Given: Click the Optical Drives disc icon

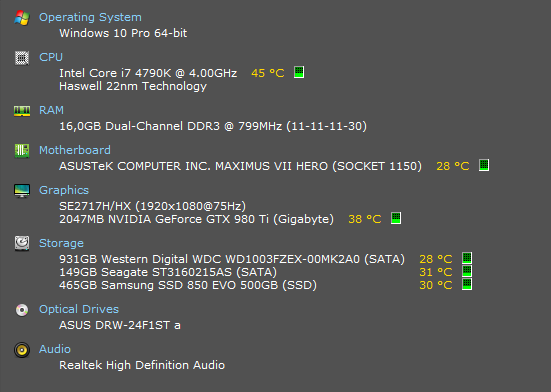Looking at the screenshot, I should (22, 310).
